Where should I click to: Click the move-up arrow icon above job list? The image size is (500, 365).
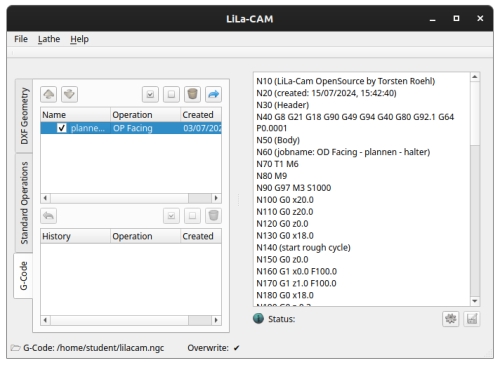[x=49, y=94]
